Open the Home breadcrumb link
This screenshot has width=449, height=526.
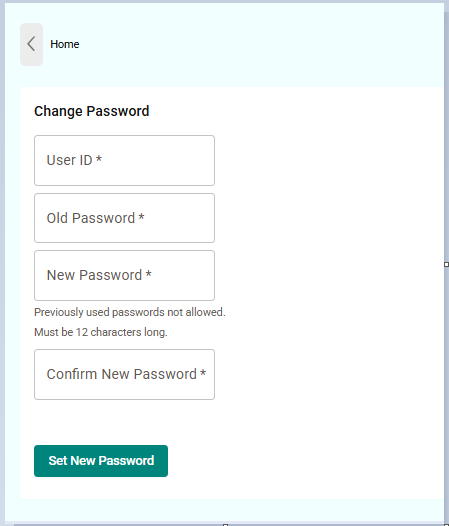(x=65, y=44)
